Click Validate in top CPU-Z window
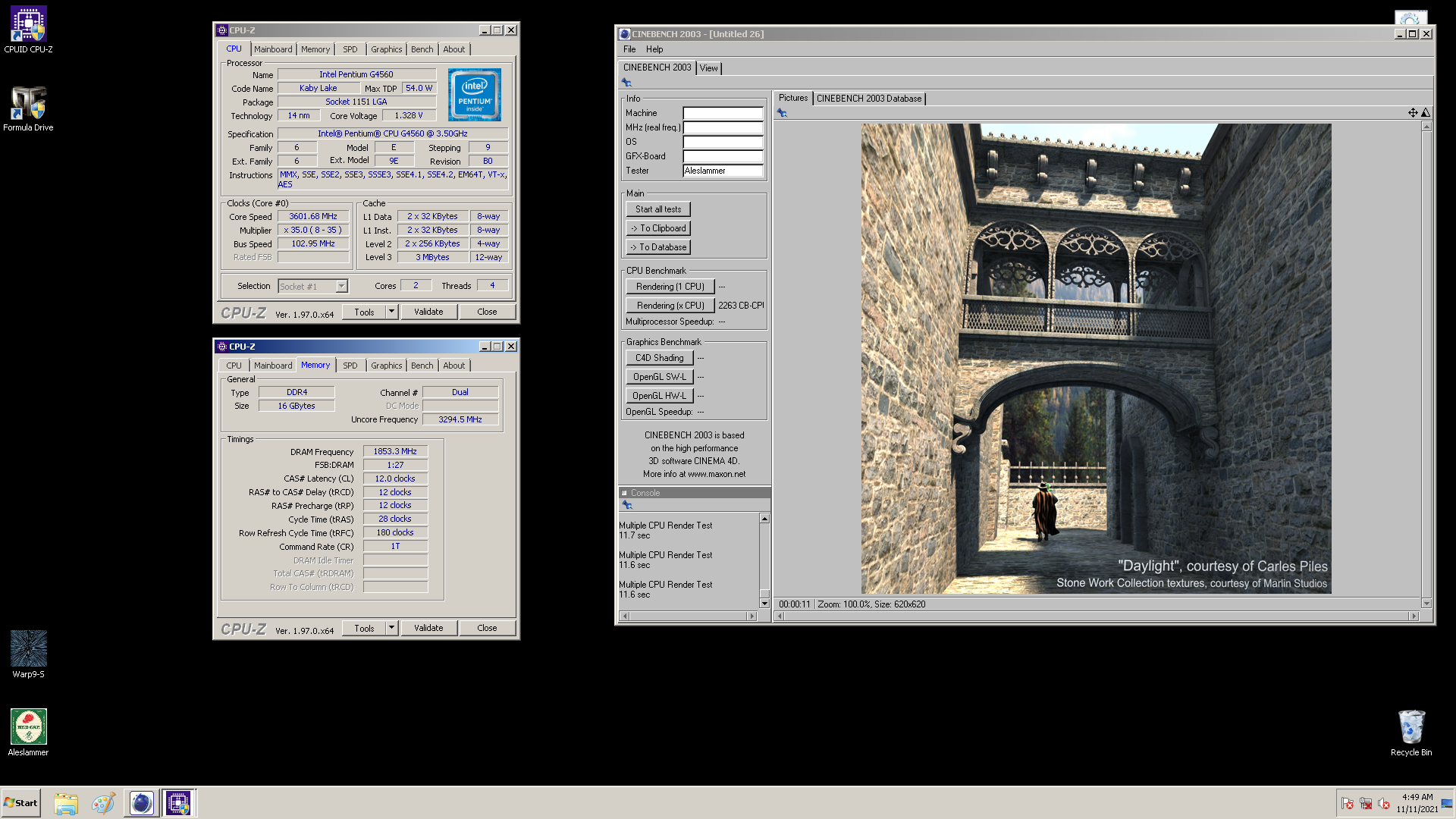 [428, 312]
